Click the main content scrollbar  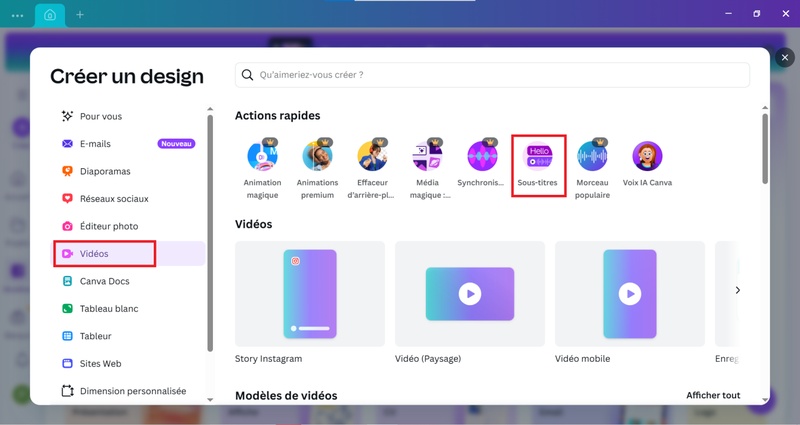point(765,148)
